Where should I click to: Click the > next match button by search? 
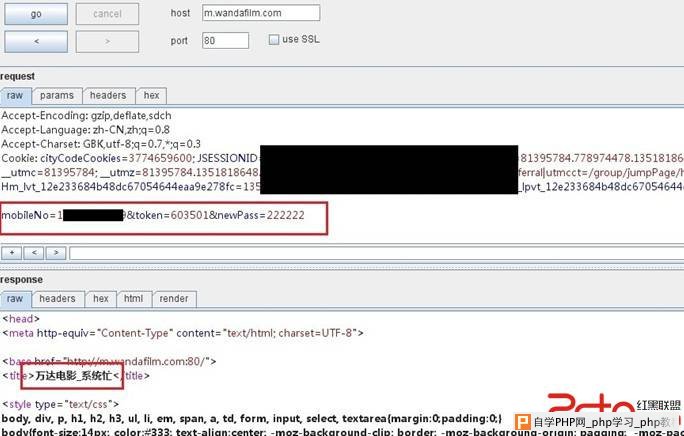click(x=56, y=253)
